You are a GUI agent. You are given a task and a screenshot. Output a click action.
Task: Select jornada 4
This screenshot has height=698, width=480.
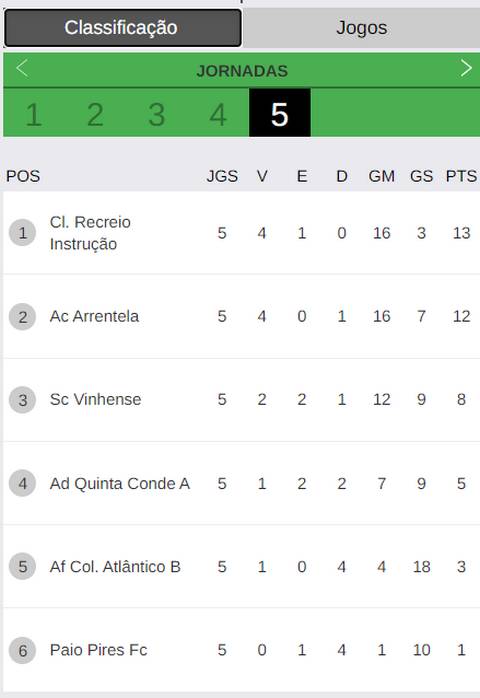(x=218, y=114)
